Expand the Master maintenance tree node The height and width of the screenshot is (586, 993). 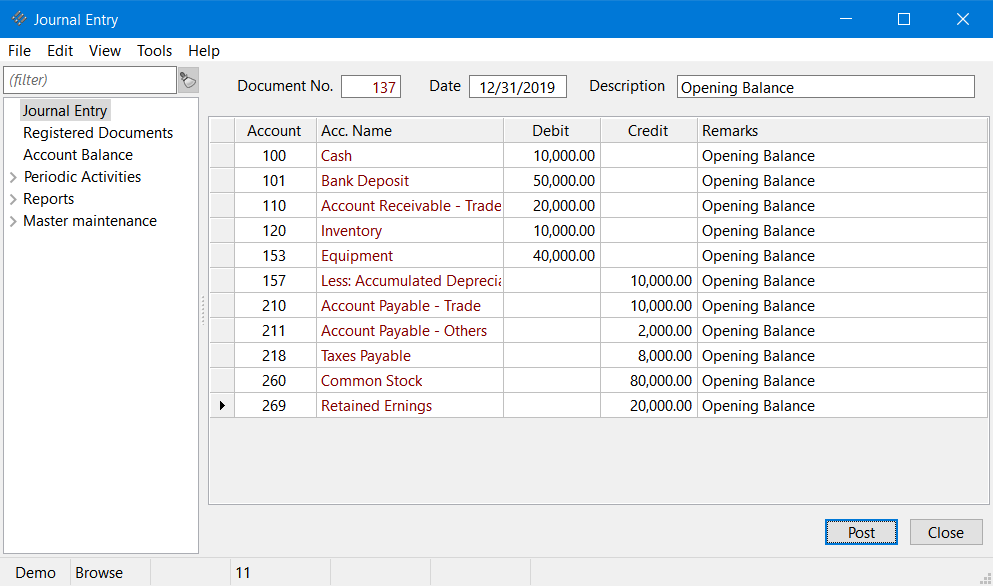point(13,222)
